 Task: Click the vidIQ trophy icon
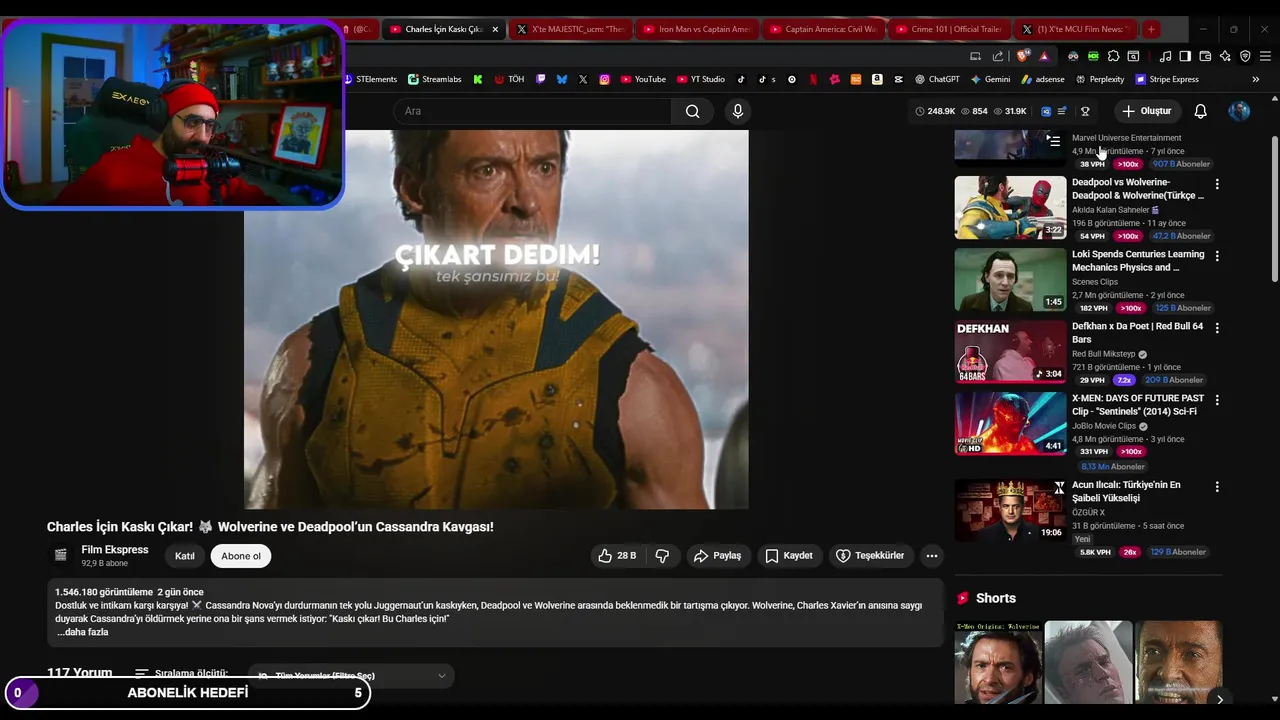click(x=1085, y=111)
